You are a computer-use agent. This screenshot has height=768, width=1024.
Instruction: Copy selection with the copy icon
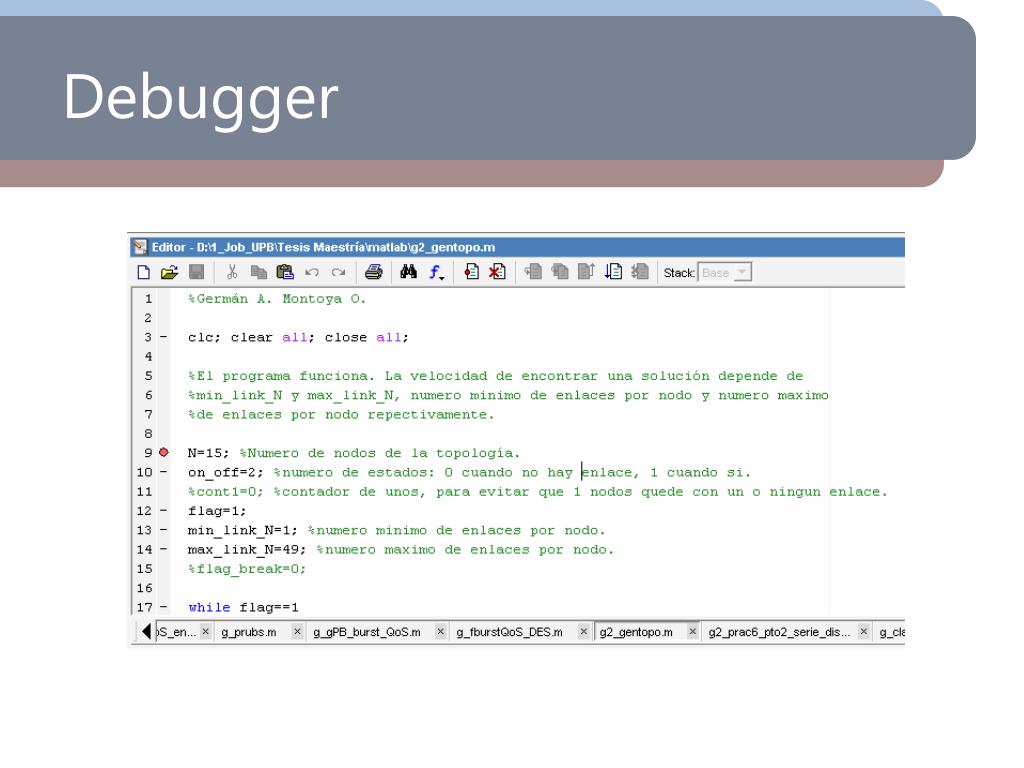pos(259,272)
